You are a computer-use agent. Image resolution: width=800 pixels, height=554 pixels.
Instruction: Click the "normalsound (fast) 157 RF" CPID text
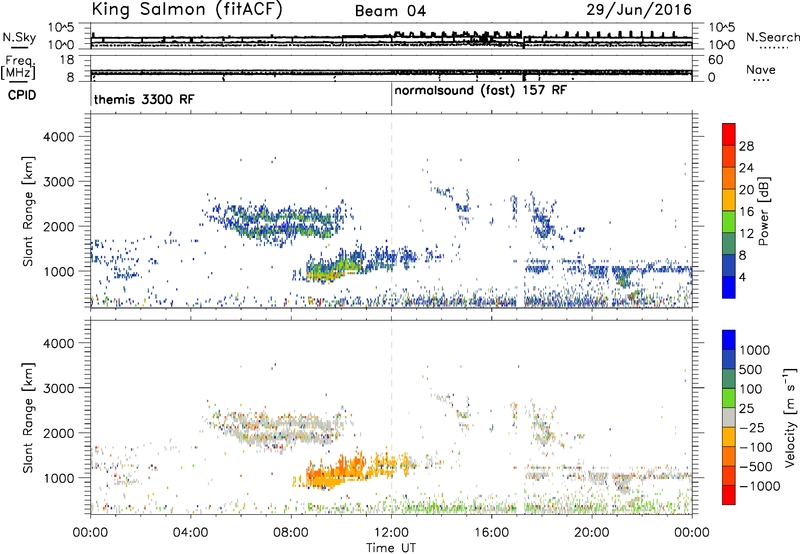480,90
